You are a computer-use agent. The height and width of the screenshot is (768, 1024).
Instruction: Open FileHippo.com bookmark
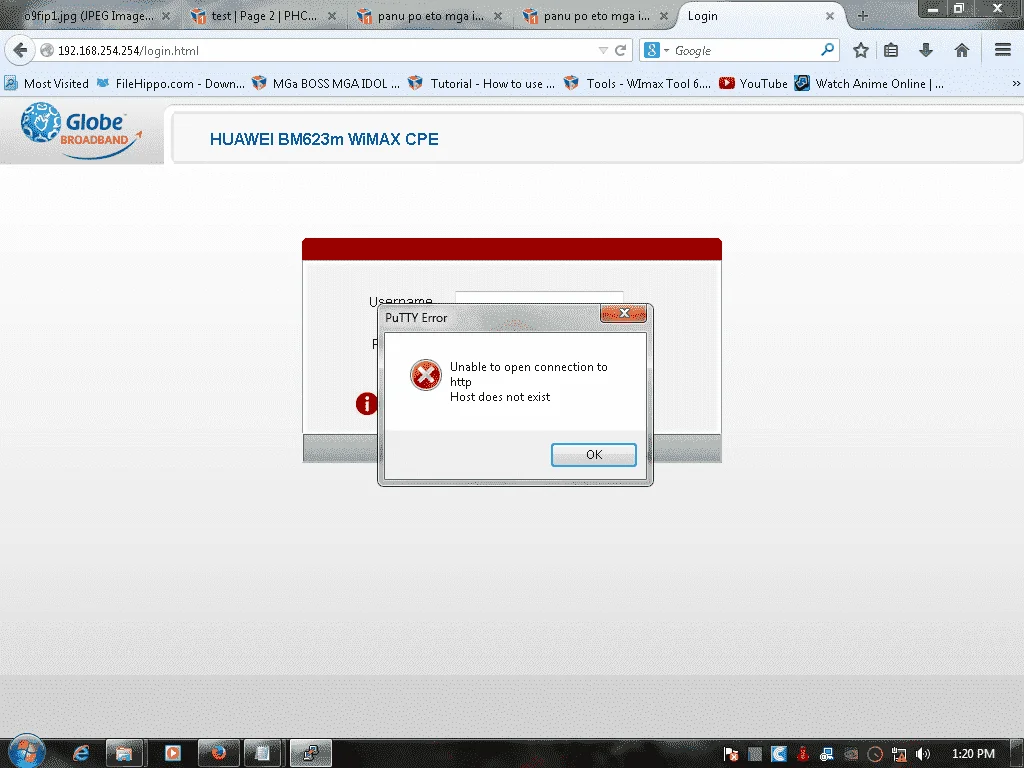pos(170,84)
